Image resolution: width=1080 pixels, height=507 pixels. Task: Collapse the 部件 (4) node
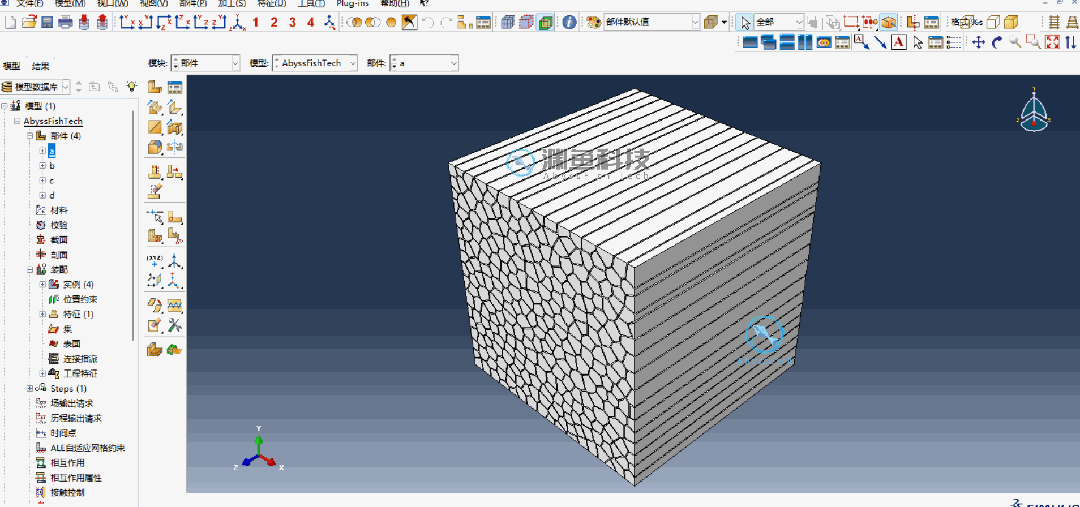click(30, 136)
